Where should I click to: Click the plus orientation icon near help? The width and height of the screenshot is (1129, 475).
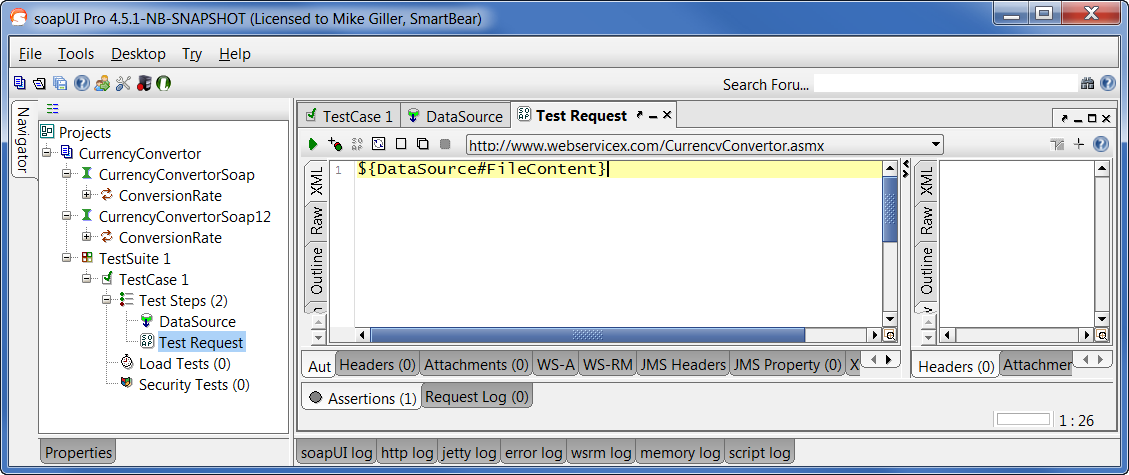click(1079, 144)
